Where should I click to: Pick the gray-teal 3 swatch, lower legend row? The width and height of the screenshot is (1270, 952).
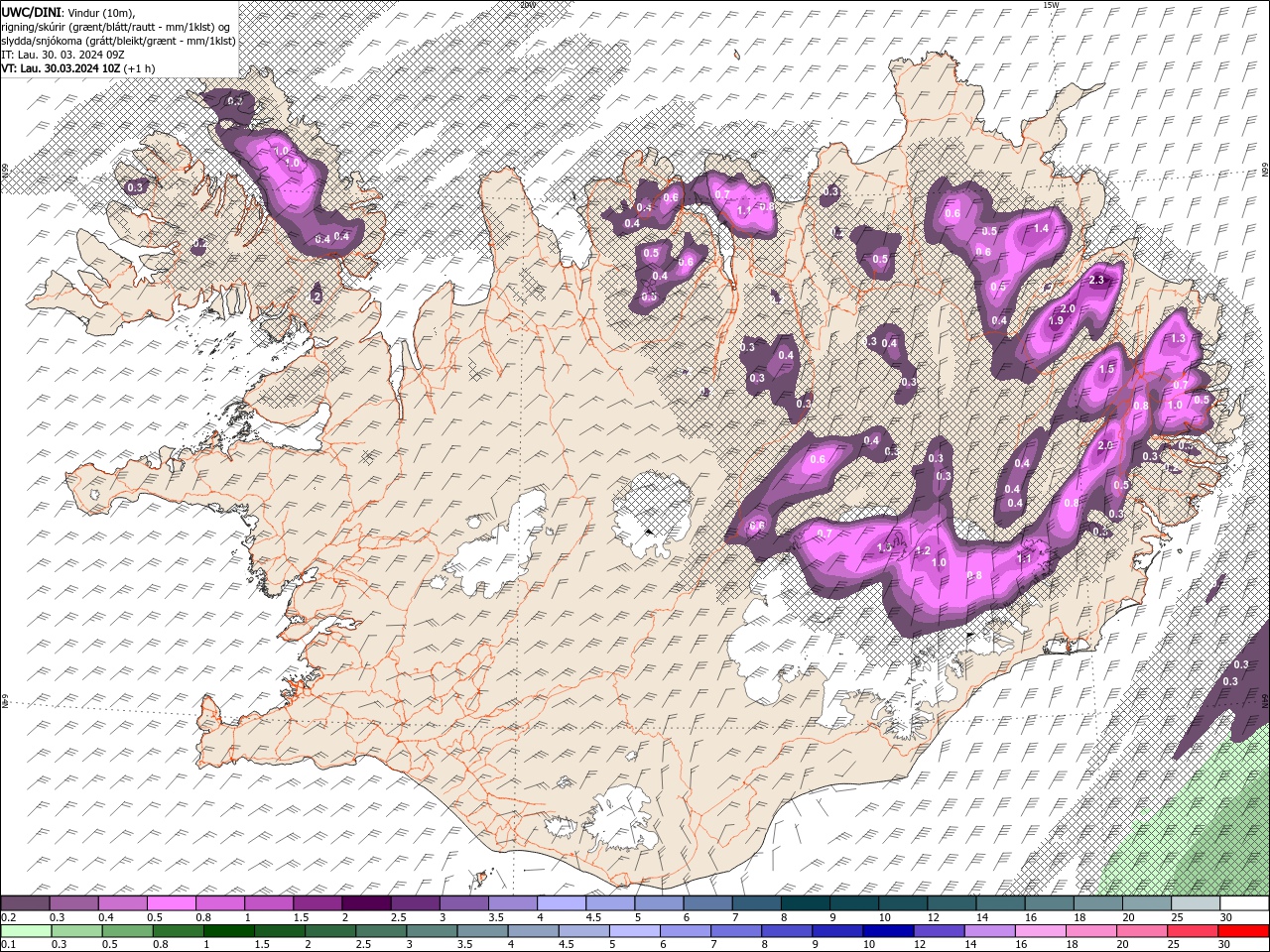tap(432, 931)
